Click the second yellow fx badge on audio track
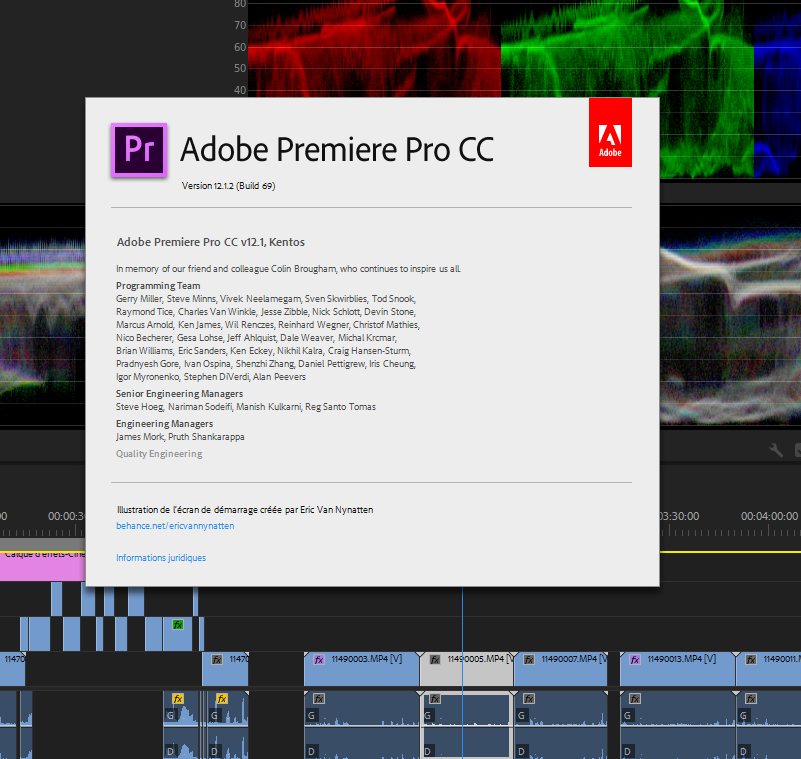The height and width of the screenshot is (759, 801). 222,699
